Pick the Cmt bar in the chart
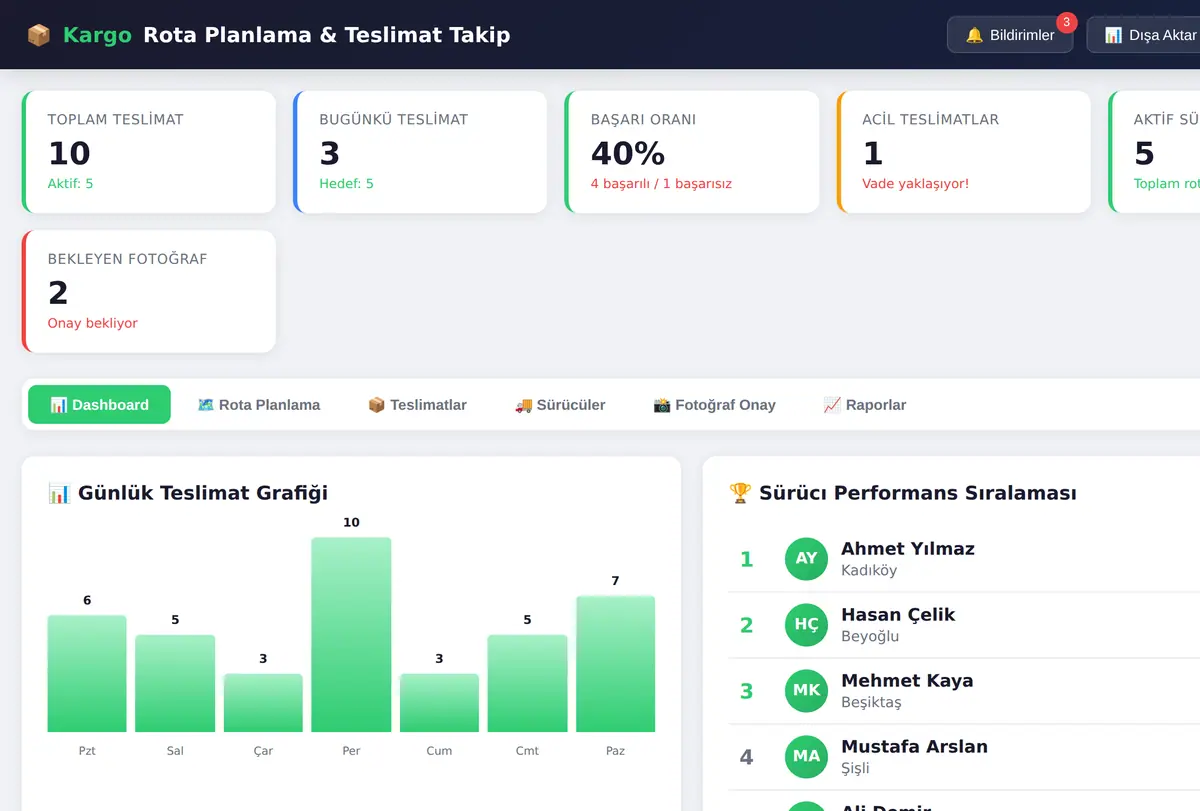1200x811 pixels. click(527, 683)
